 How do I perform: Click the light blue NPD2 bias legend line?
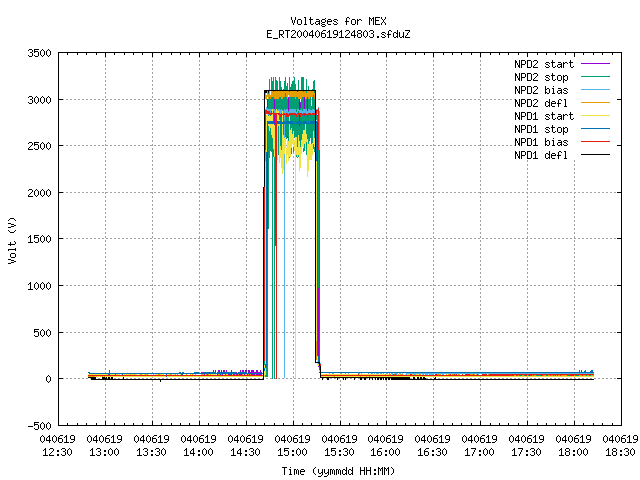595,90
